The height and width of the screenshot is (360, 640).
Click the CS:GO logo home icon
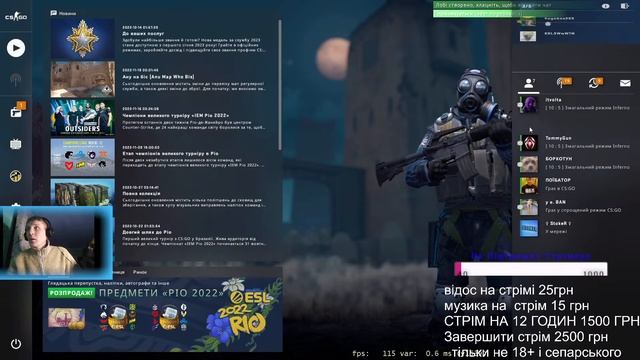(x=16, y=17)
